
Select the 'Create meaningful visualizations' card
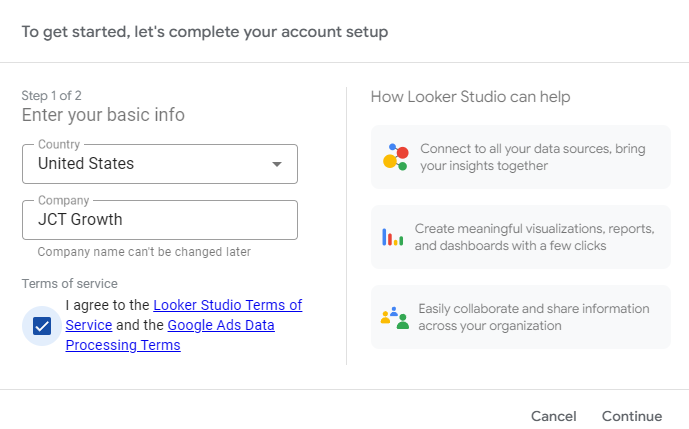coord(520,237)
